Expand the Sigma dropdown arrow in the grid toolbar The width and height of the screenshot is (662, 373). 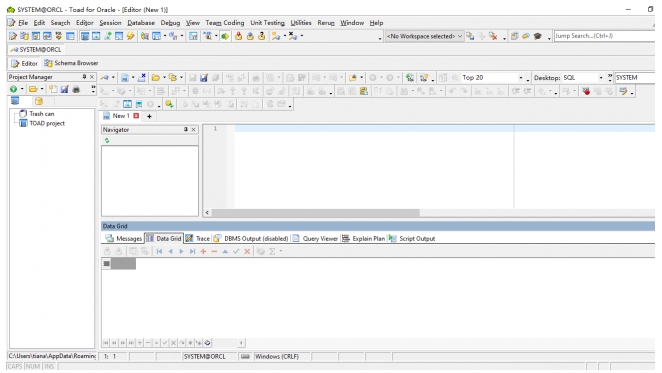tap(281, 251)
